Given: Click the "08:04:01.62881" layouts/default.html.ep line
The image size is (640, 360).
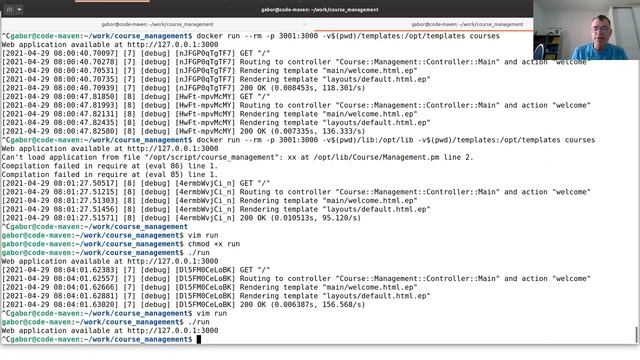Looking at the screenshot, I should 216,296.
